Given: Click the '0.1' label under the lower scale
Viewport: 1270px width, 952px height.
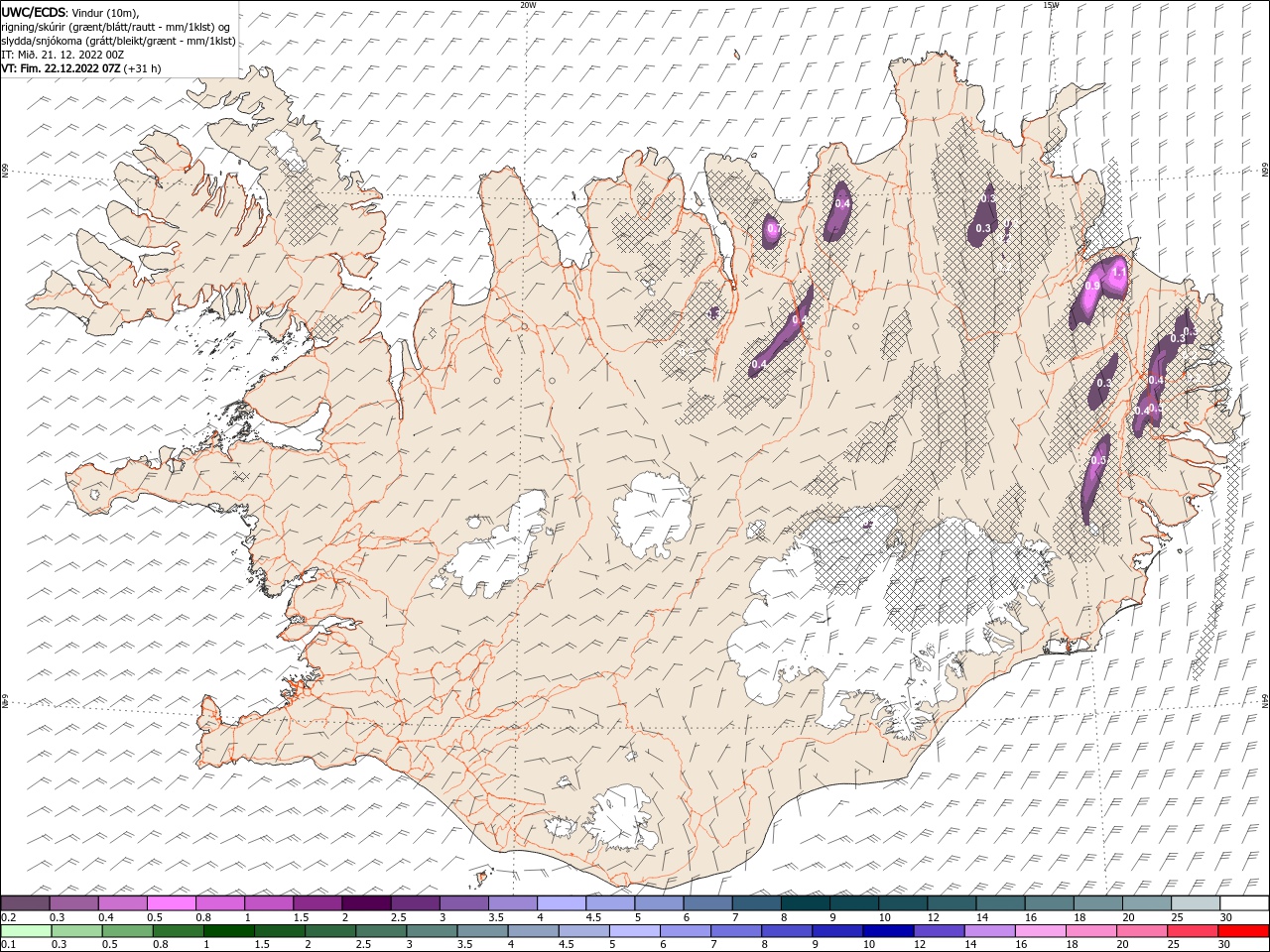Looking at the screenshot, I should pos(8,944).
